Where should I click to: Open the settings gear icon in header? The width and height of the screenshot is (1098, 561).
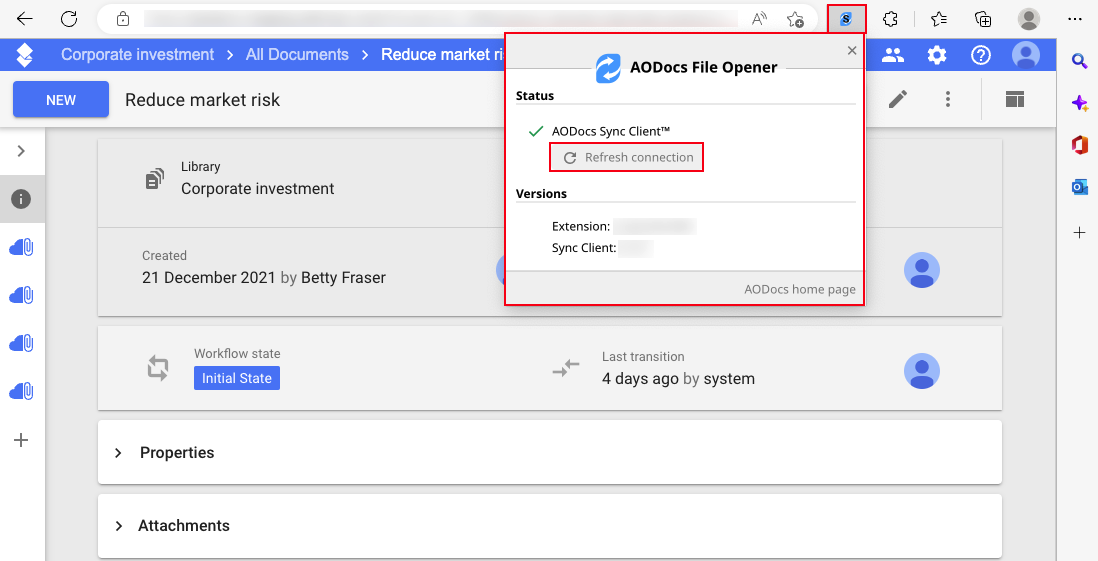(937, 55)
